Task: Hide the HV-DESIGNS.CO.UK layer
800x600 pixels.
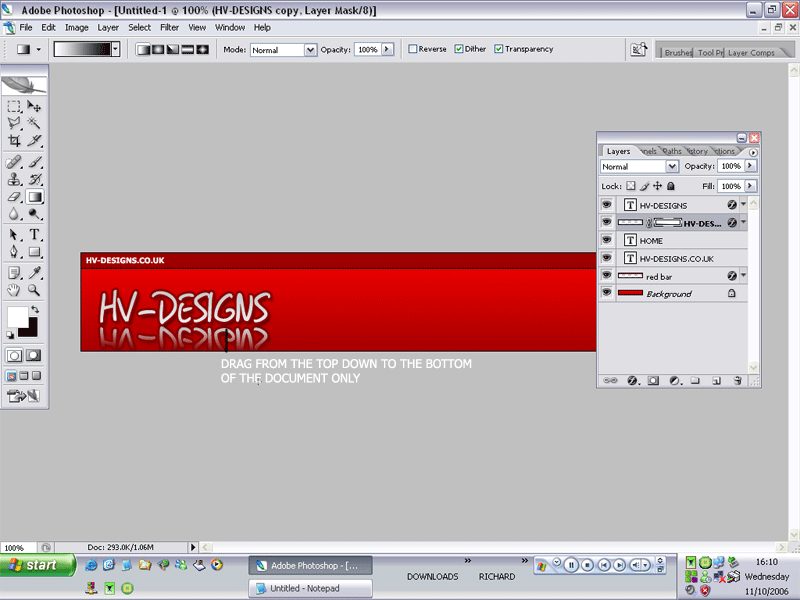Action: coord(607,258)
